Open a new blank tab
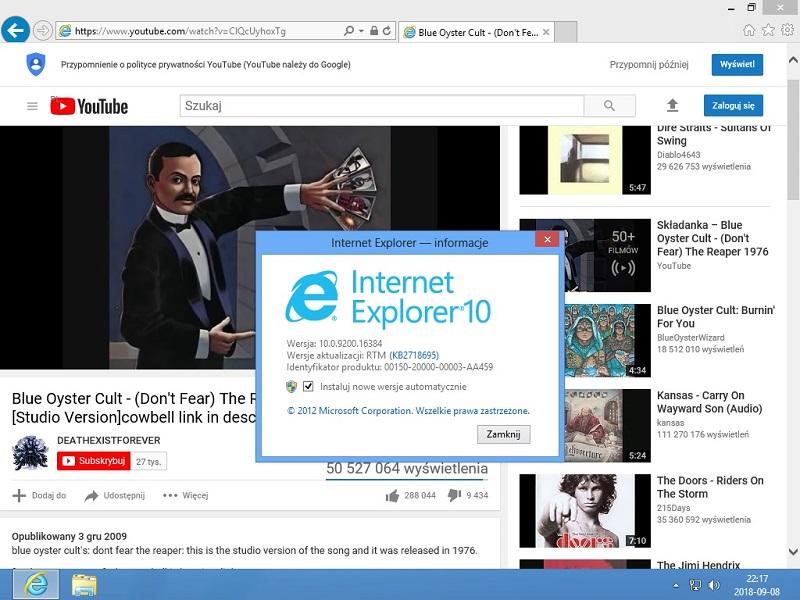800x600 pixels. coord(565,32)
